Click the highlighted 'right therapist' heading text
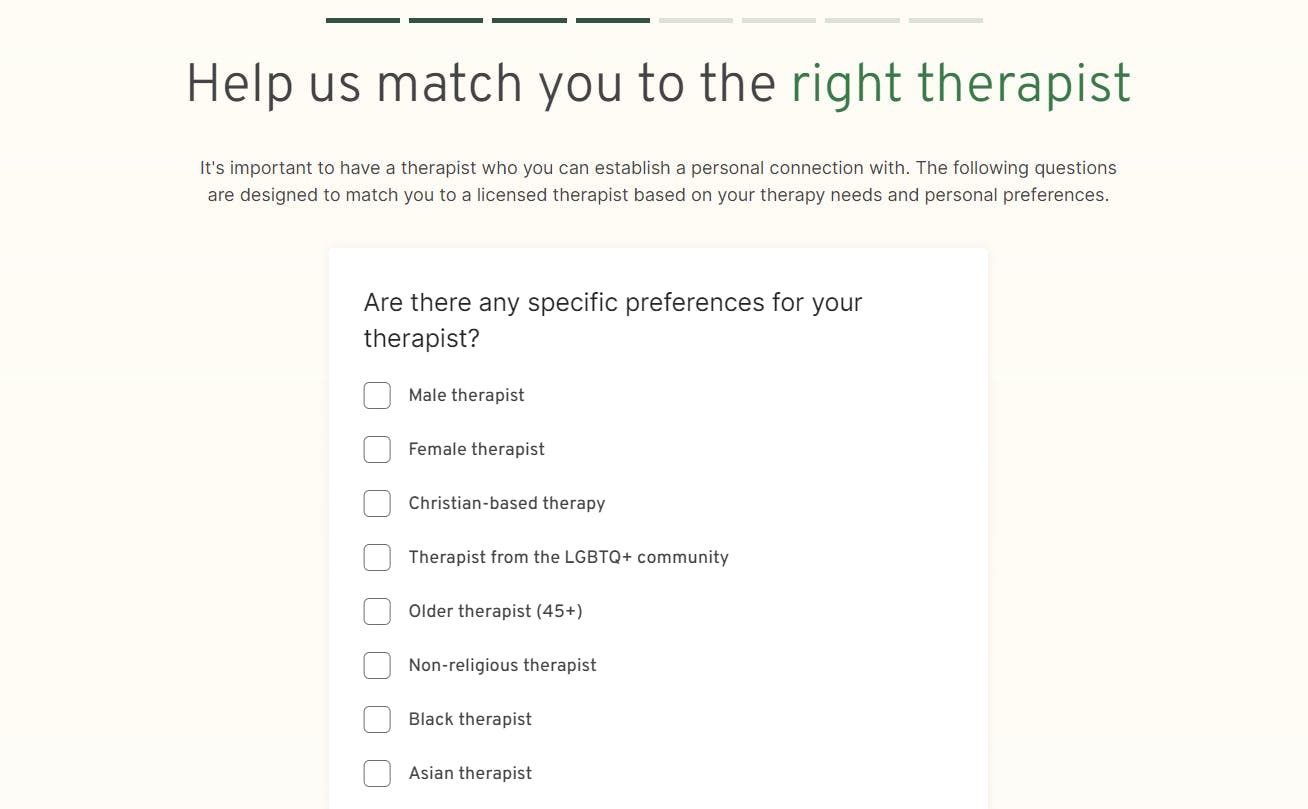This screenshot has height=809, width=1308. click(x=960, y=84)
